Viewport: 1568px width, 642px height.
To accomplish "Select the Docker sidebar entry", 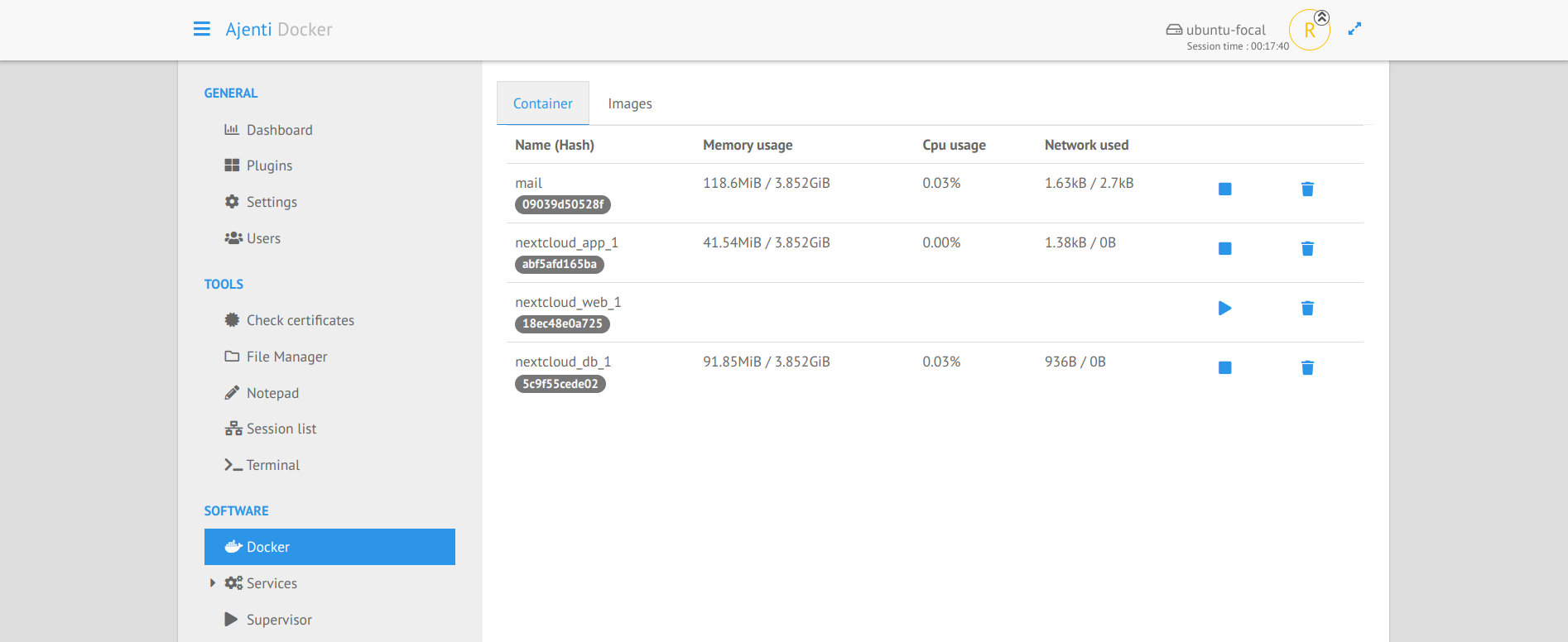I will (x=329, y=547).
